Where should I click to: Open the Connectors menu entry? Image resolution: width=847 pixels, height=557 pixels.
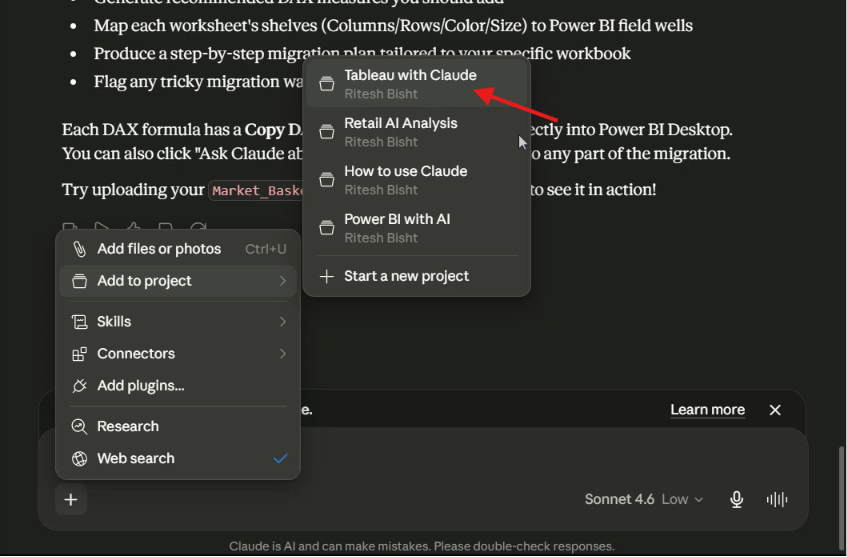pyautogui.click(x=178, y=354)
